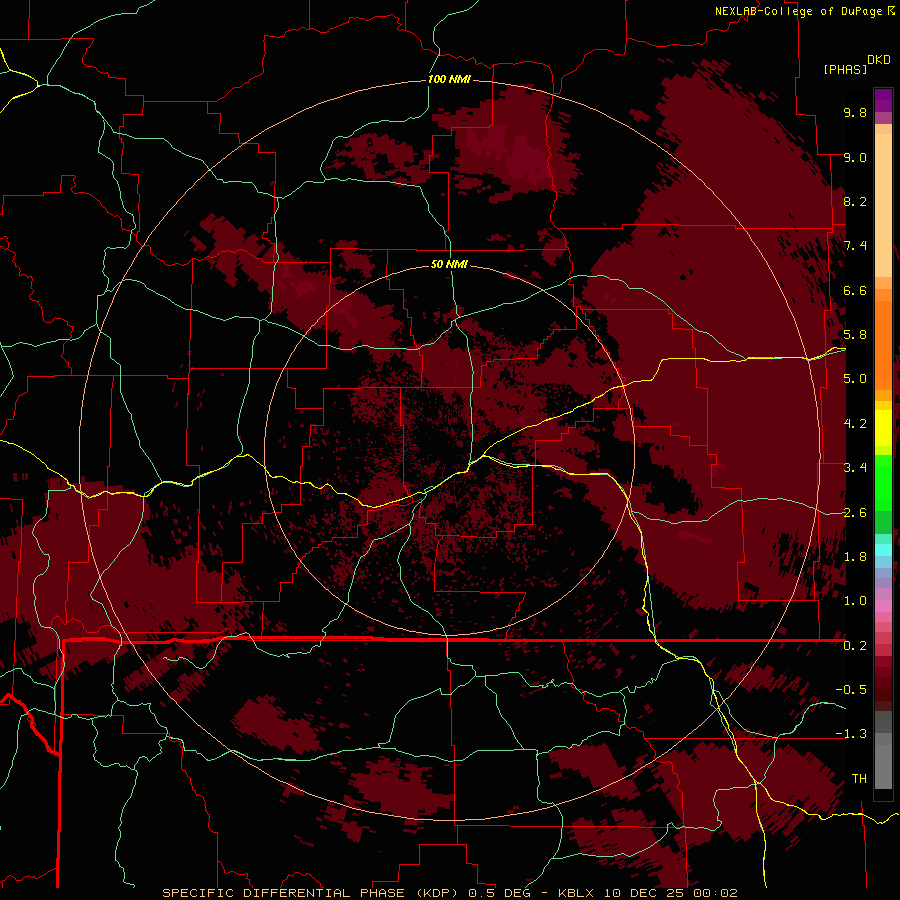Viewport: 900px width, 900px height.
Task: Pick the bright green segment of the color bar
Action: pyautogui.click(x=883, y=482)
